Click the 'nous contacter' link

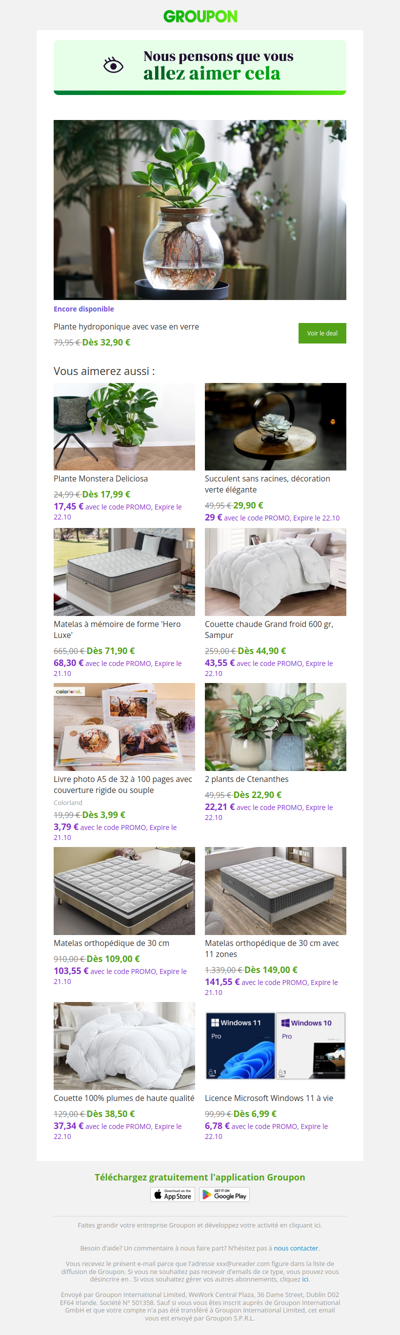tap(296, 1248)
